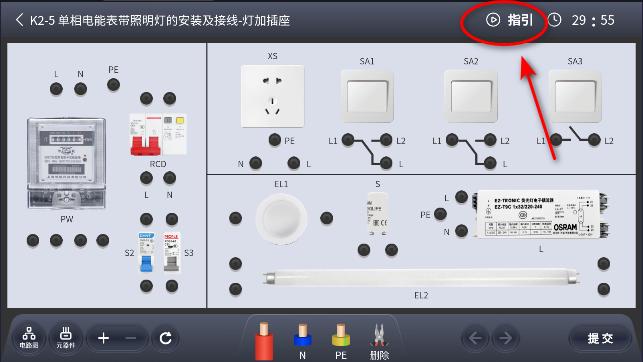Click the EL1 round lamp
This screenshot has width=643, height=362.
[281, 219]
